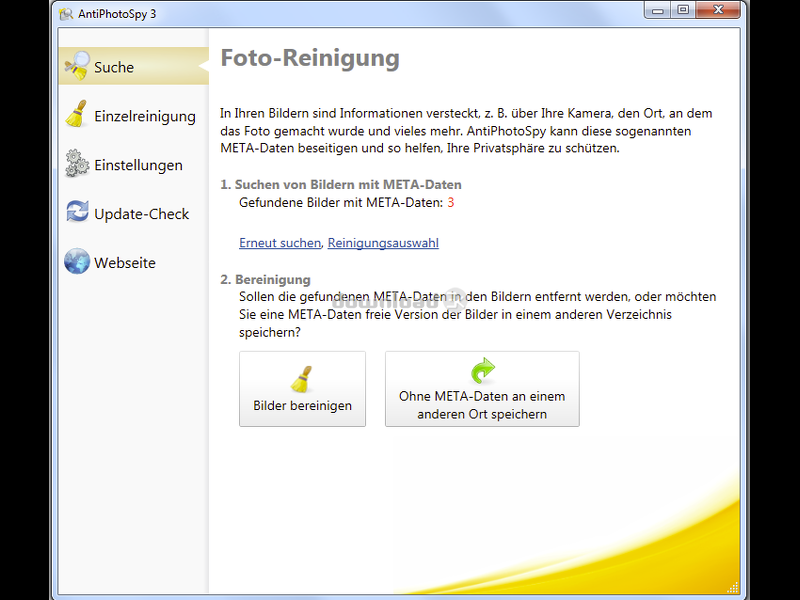Open the Suche sidebar label

coord(114,67)
